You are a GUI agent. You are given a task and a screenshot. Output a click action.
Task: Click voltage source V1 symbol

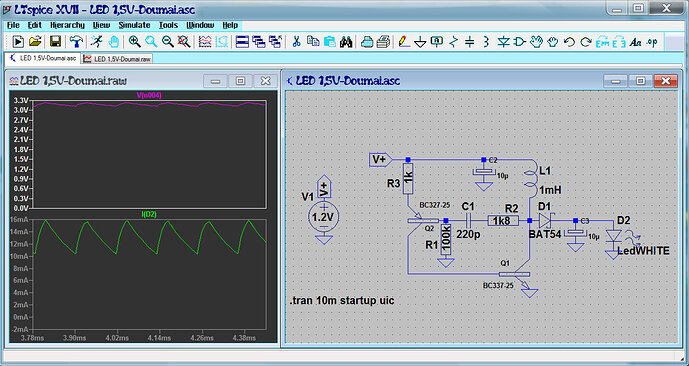(x=324, y=217)
